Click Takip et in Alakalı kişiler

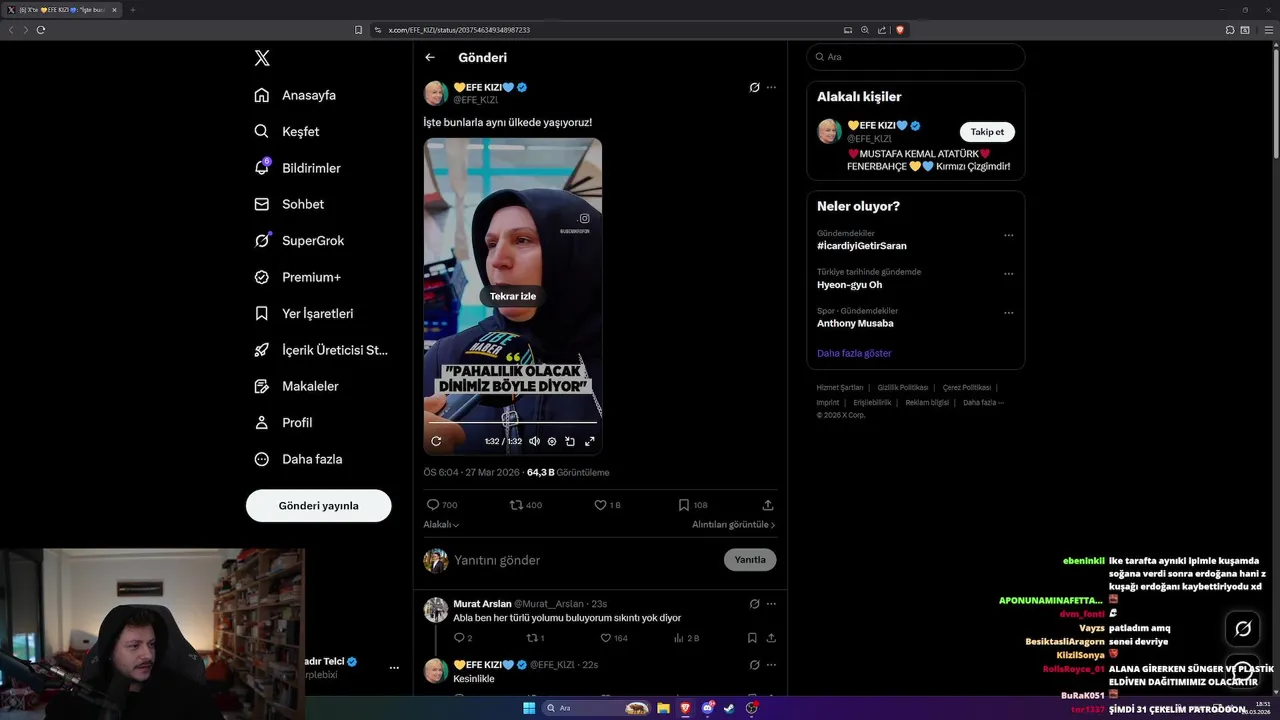[x=987, y=132]
